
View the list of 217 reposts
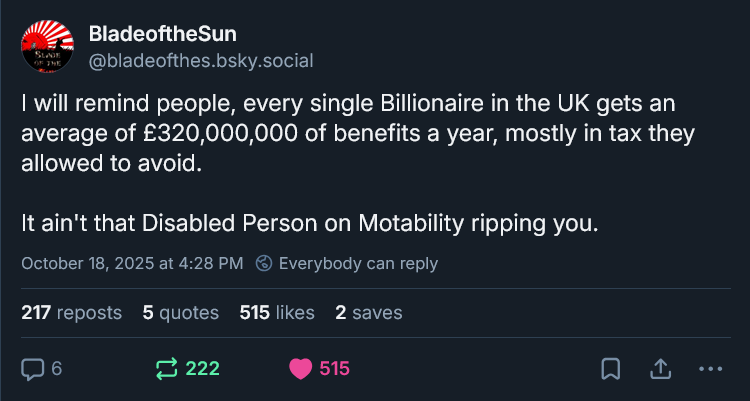pyautogui.click(x=71, y=313)
